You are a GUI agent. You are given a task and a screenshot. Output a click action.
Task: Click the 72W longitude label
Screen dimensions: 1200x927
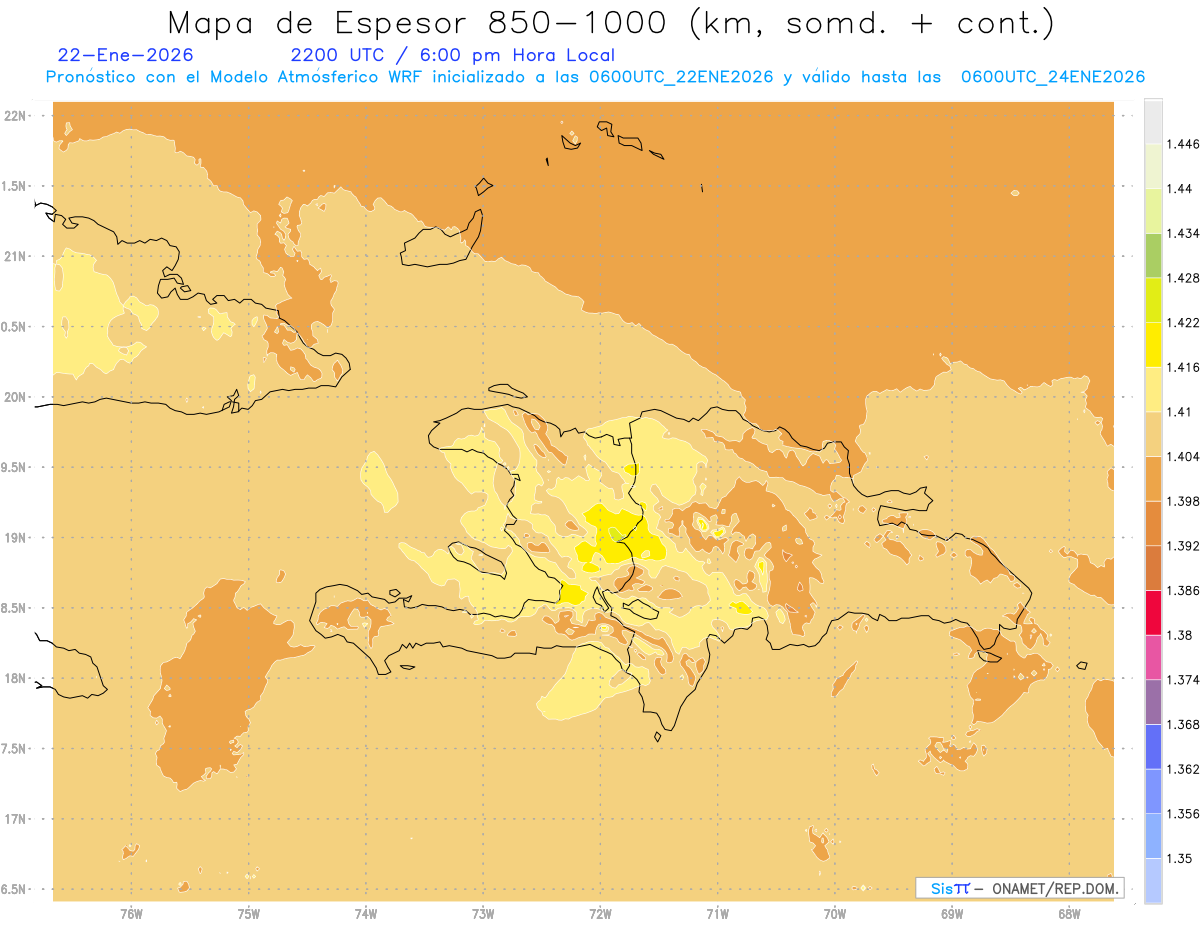[x=600, y=914]
